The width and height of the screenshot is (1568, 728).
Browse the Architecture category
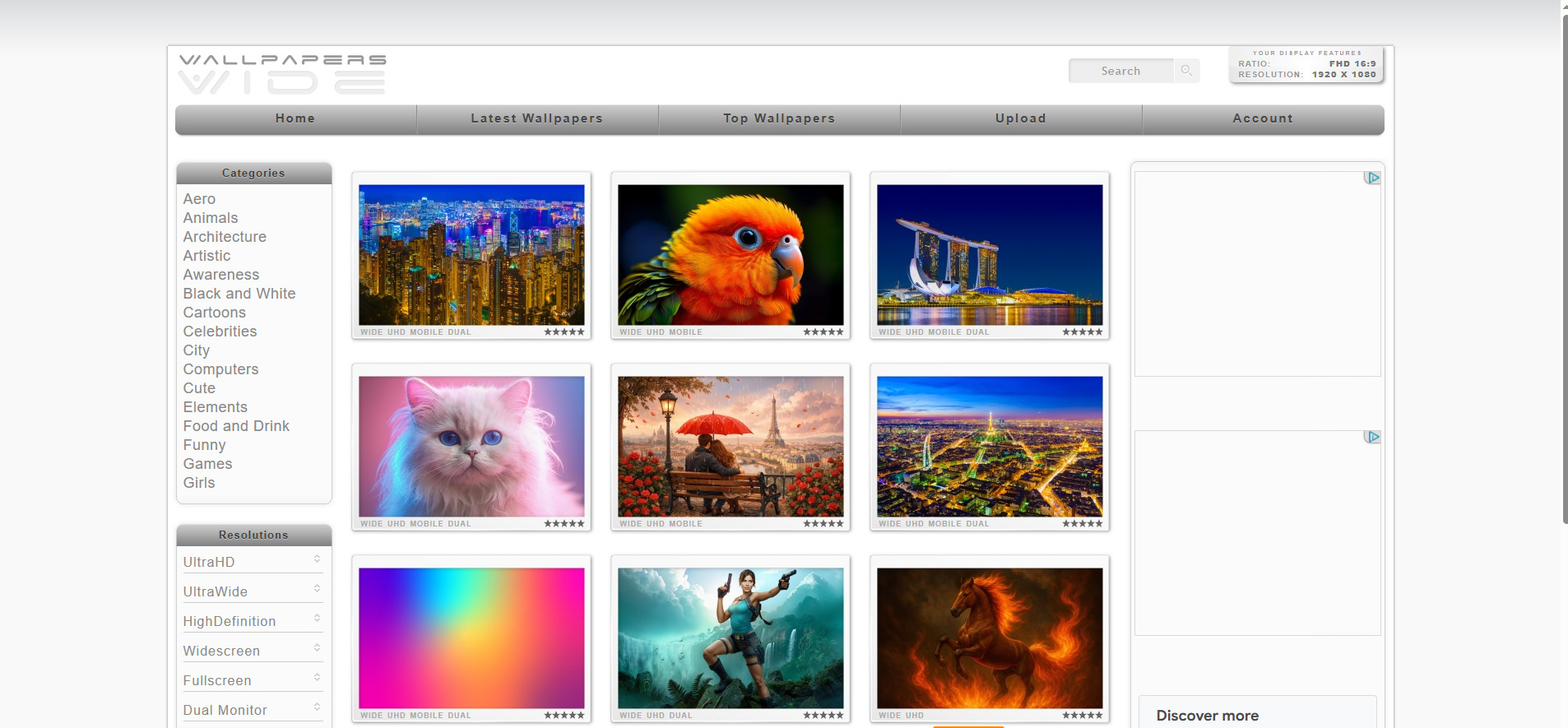click(225, 237)
